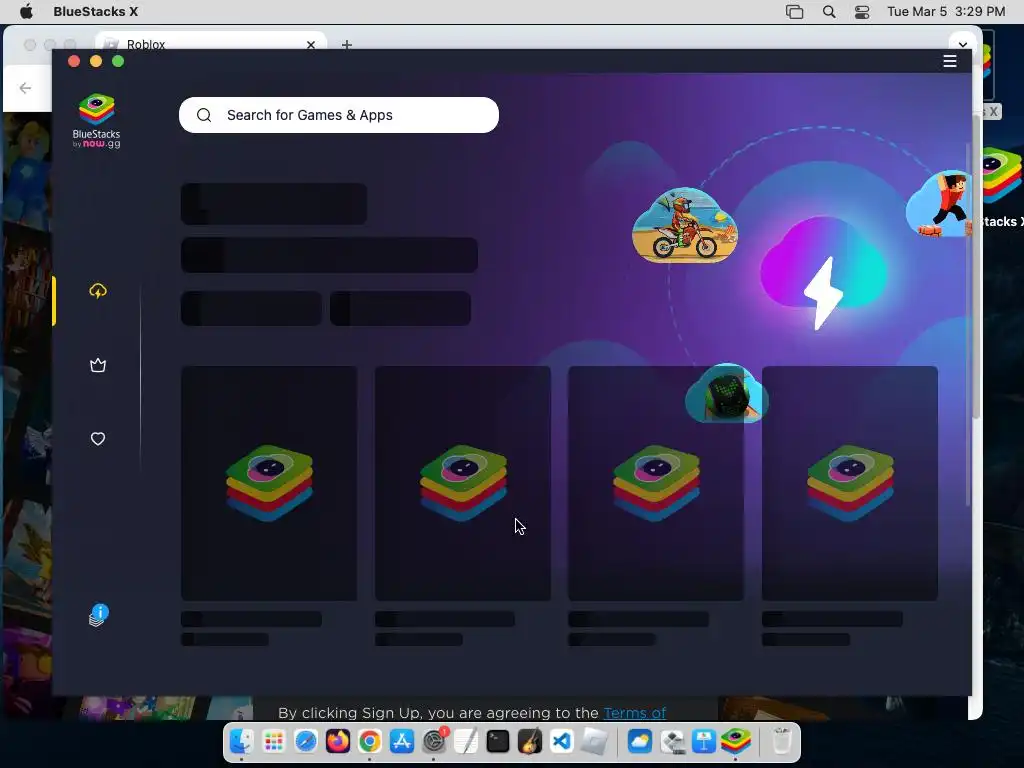Viewport: 1024px width, 768px height.
Task: Open Trash from the Dock
Action: coord(782,741)
